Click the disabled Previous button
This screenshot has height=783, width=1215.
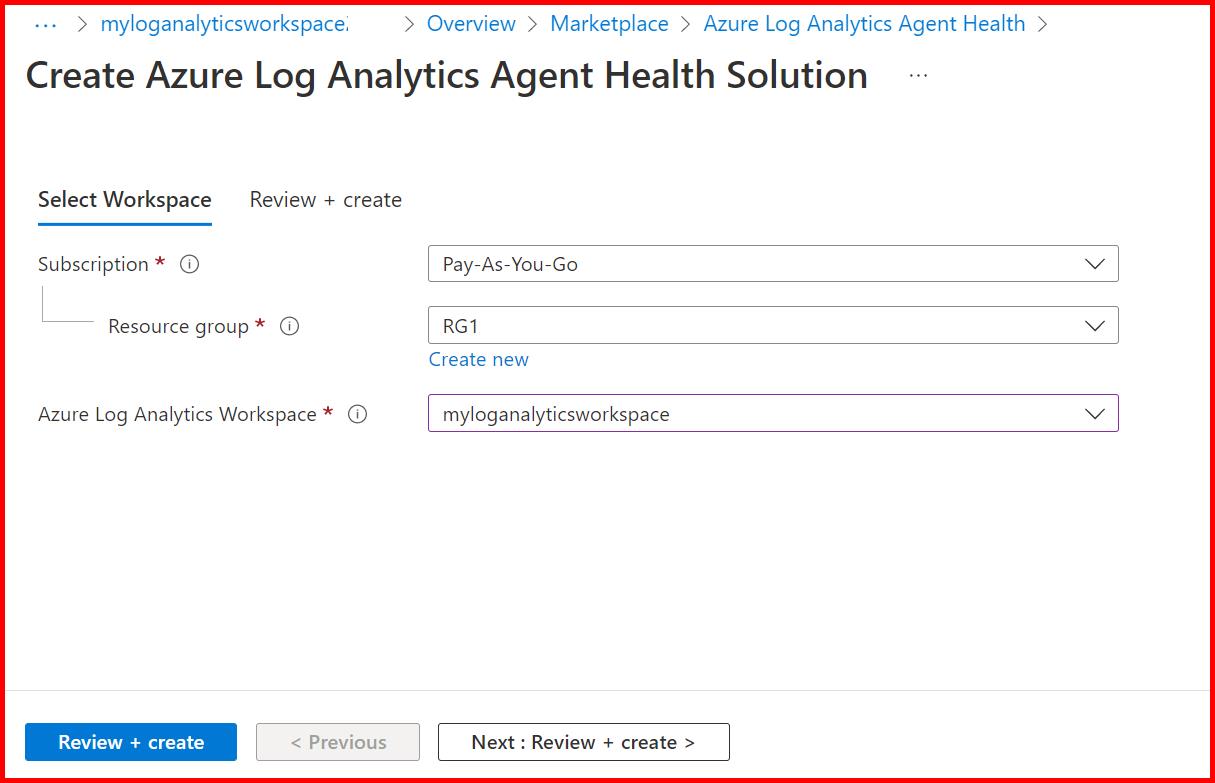pyautogui.click(x=338, y=742)
